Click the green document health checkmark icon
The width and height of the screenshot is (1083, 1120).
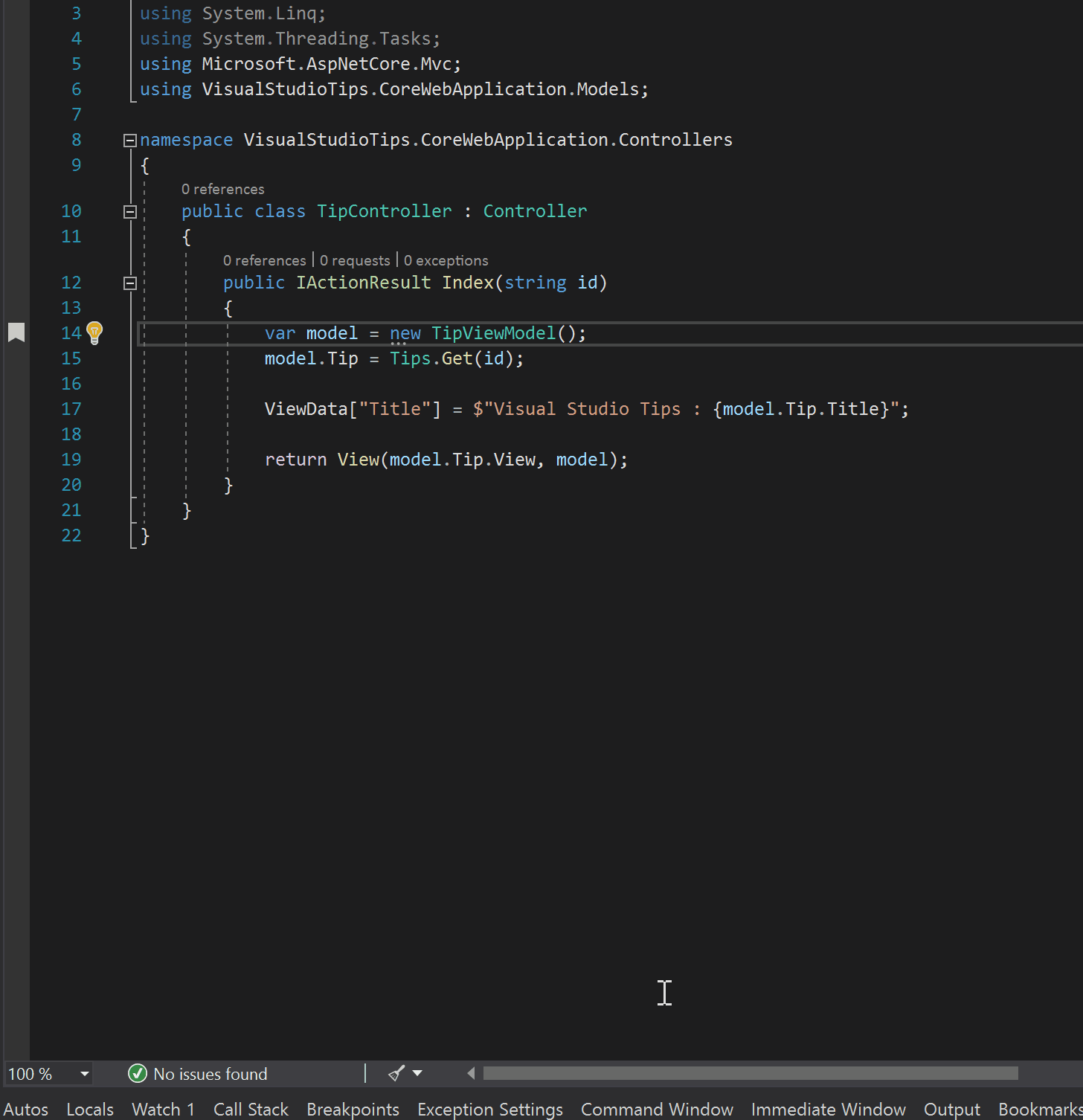tap(138, 1073)
